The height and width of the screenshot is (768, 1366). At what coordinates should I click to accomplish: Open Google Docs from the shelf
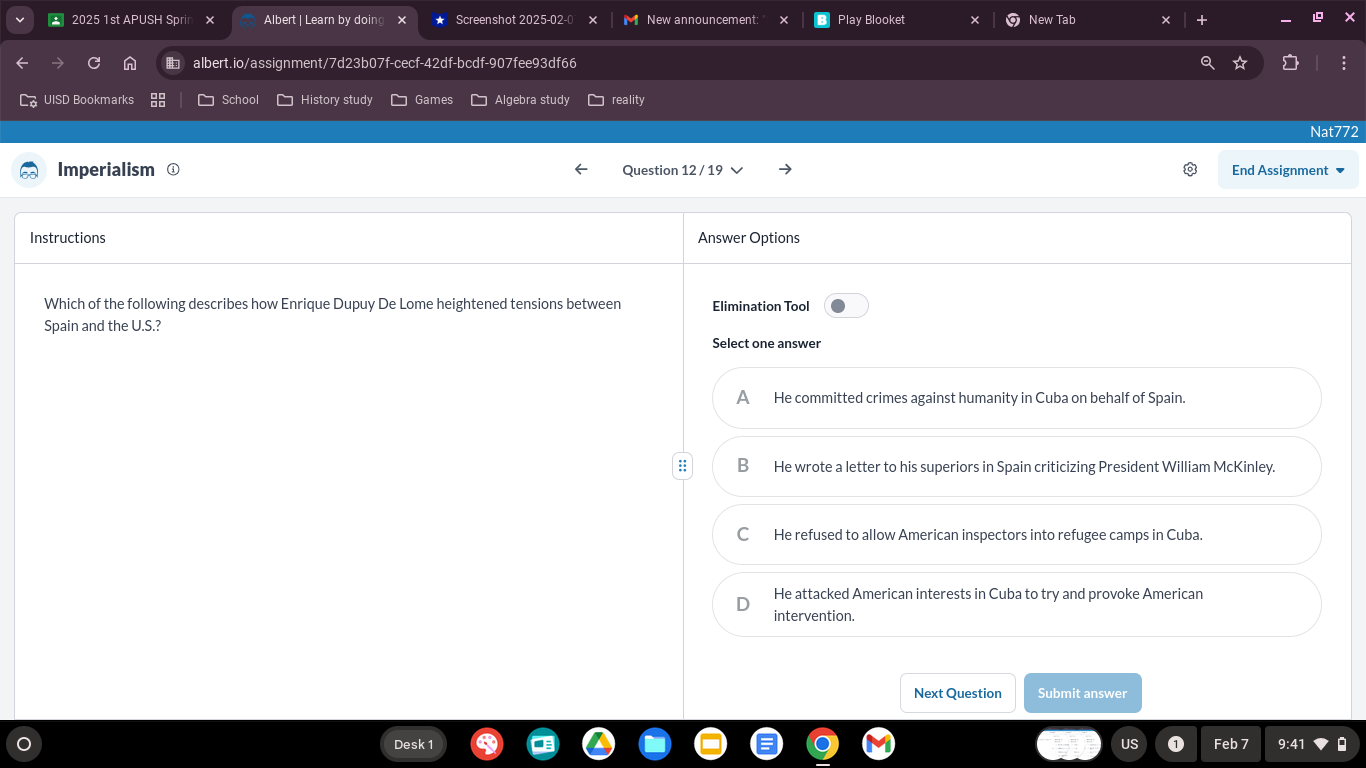[x=767, y=744]
